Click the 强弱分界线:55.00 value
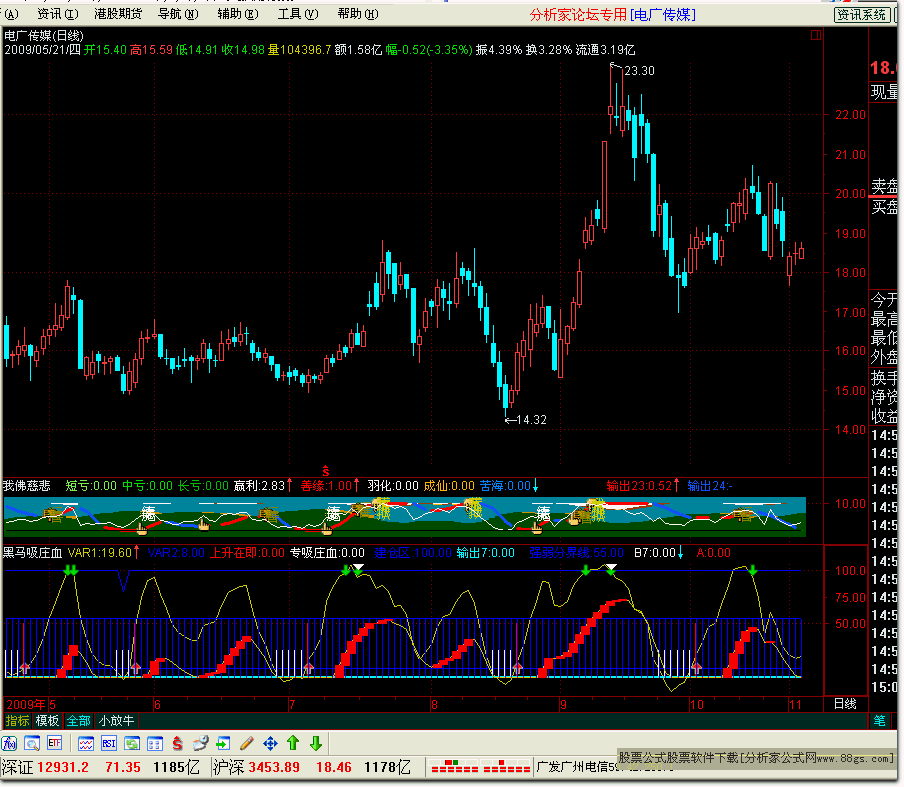This screenshot has height=787, width=904. point(577,553)
